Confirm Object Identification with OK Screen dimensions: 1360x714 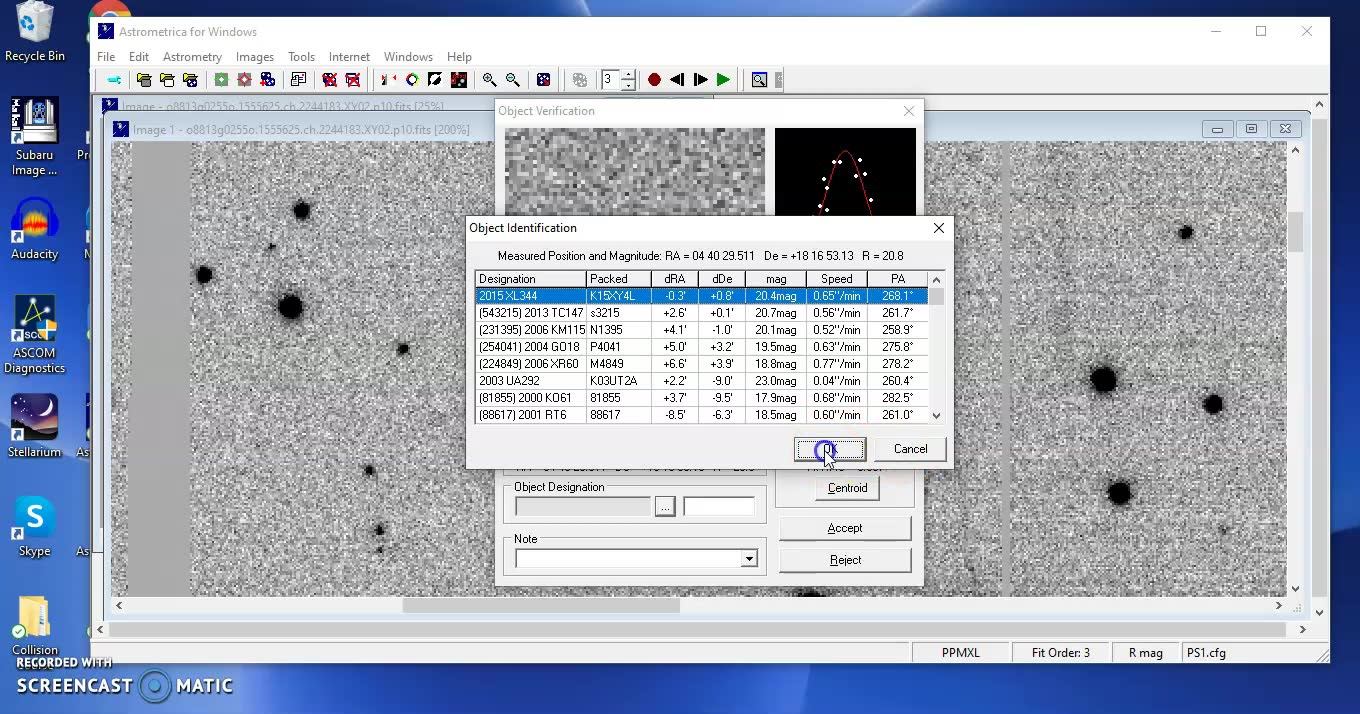[x=830, y=449]
